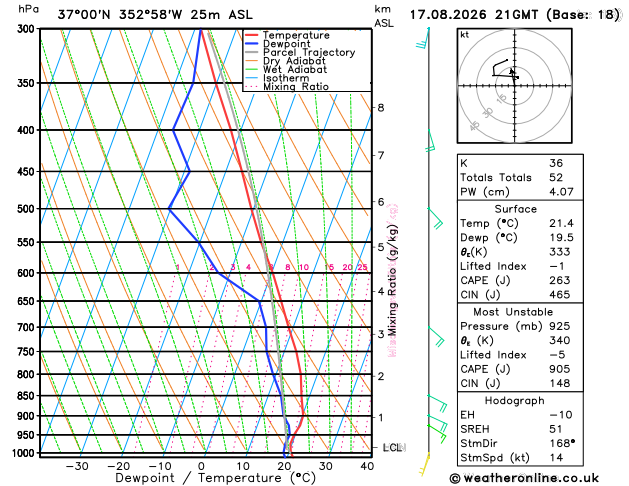Click the wind barb at the 500 hPa level

[x=435, y=219]
